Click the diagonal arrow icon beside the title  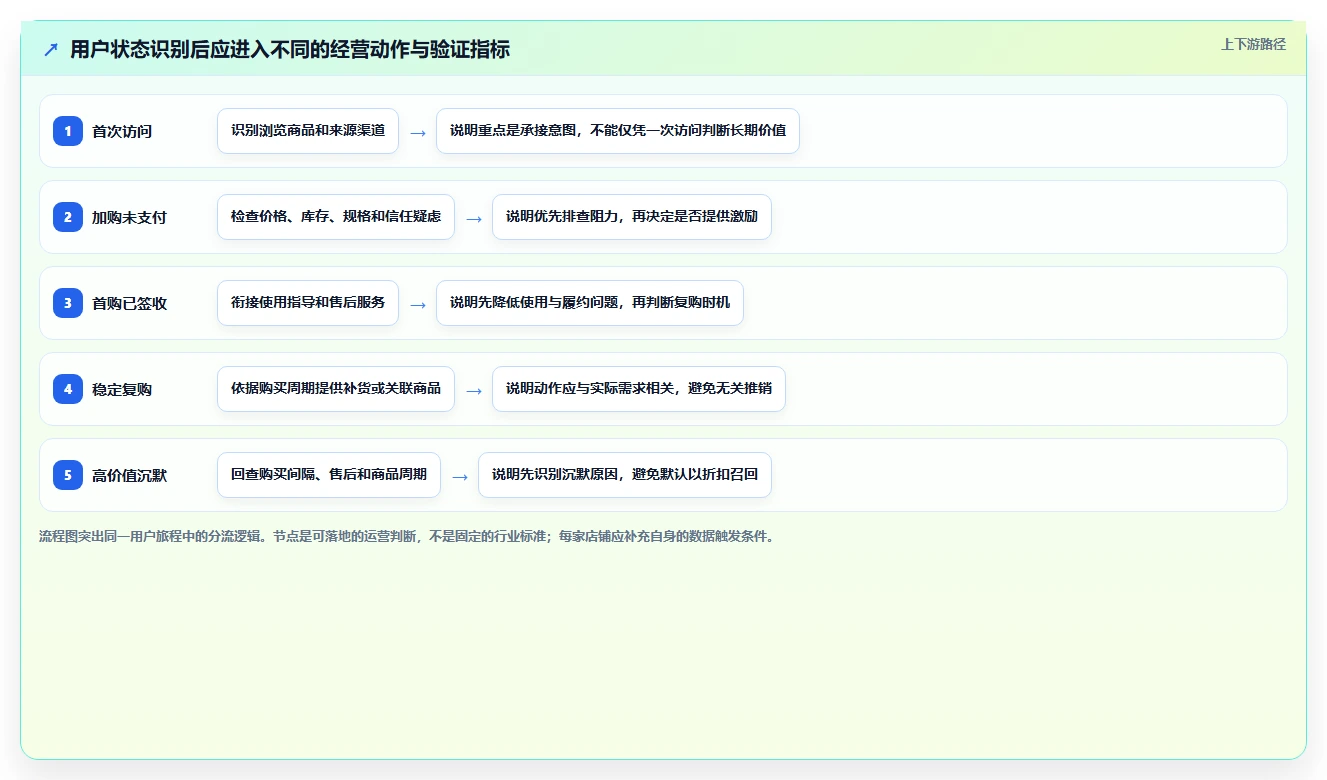click(x=51, y=49)
